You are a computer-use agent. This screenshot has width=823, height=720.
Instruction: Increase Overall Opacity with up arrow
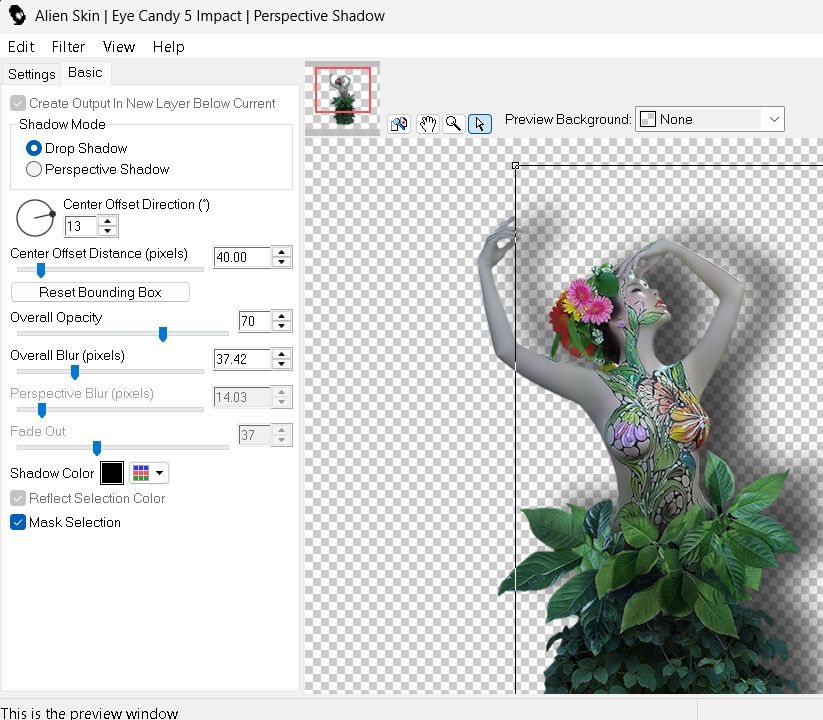click(x=282, y=316)
